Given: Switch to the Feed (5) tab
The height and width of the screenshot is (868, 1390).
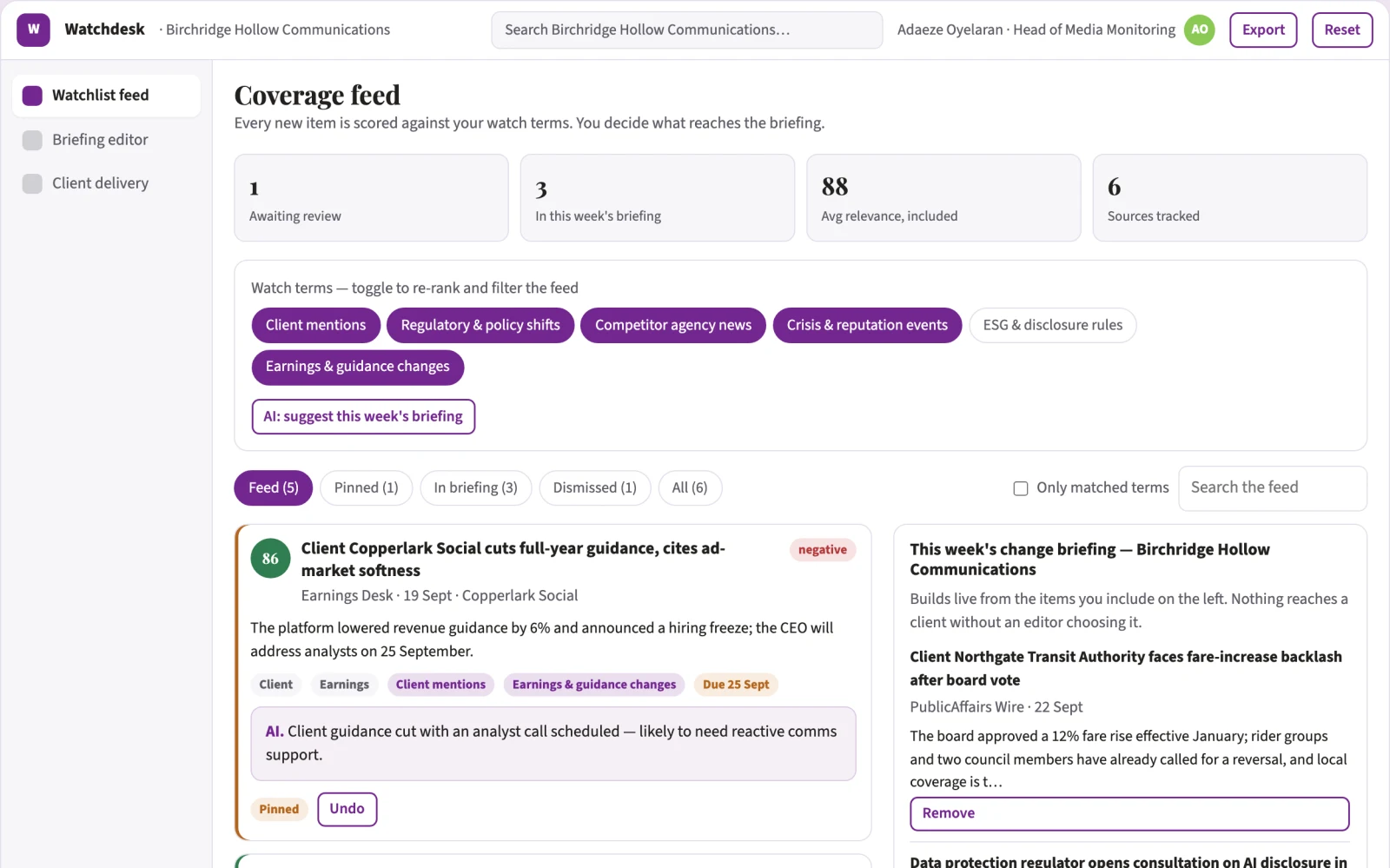Looking at the screenshot, I should tap(273, 487).
